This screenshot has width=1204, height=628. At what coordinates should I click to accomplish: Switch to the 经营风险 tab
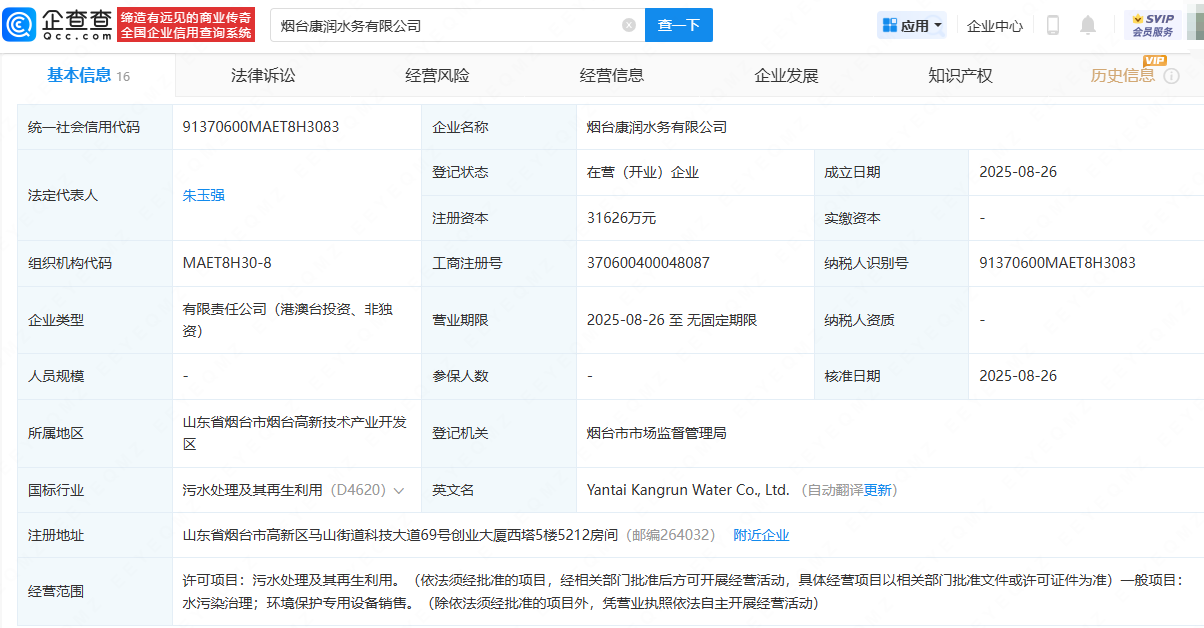tap(437, 76)
